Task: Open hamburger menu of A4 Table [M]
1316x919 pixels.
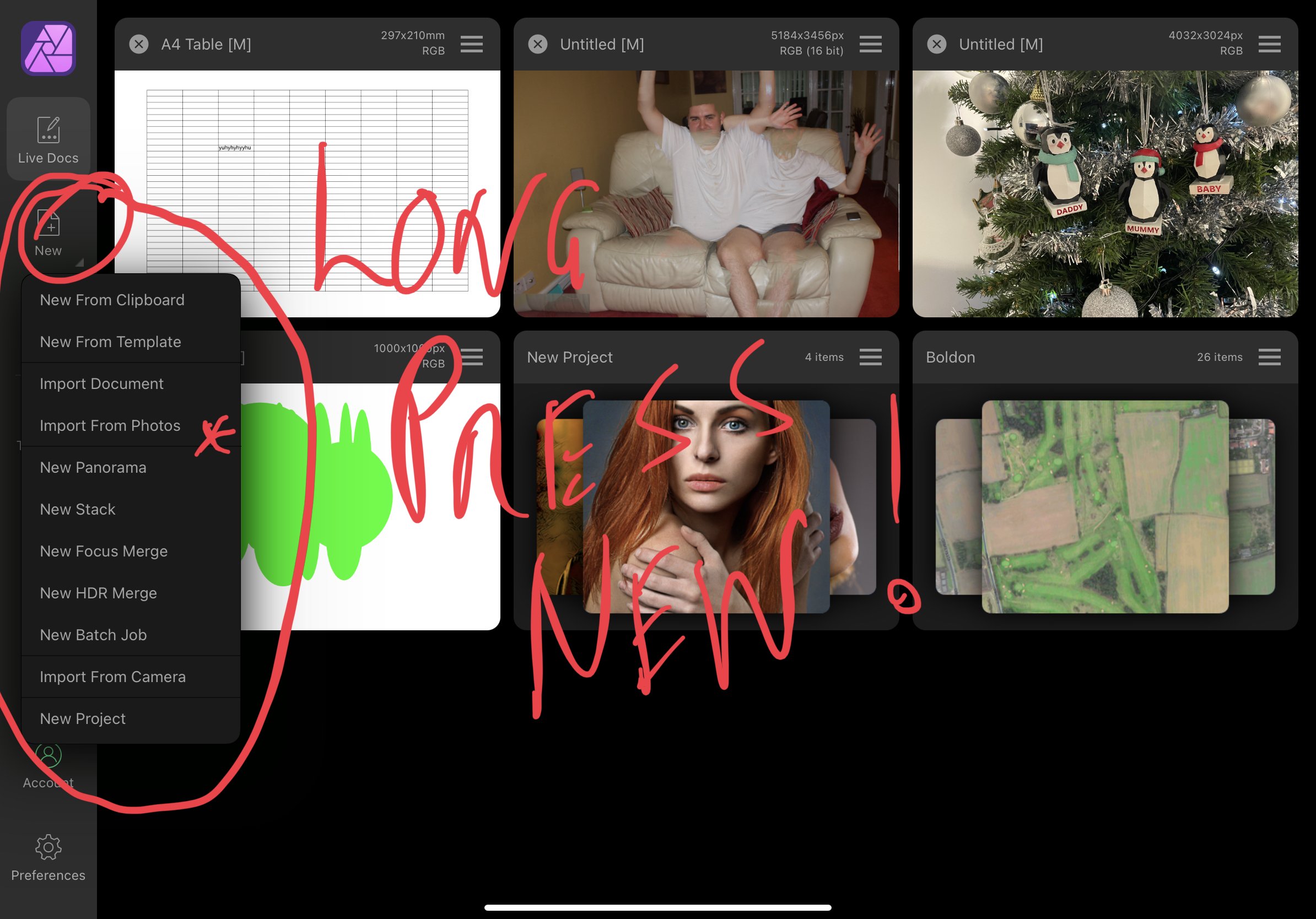Action: (x=472, y=44)
